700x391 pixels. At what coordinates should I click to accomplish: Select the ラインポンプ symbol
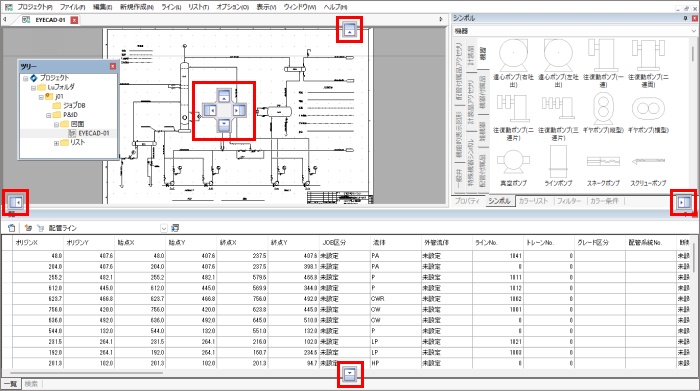coord(558,167)
